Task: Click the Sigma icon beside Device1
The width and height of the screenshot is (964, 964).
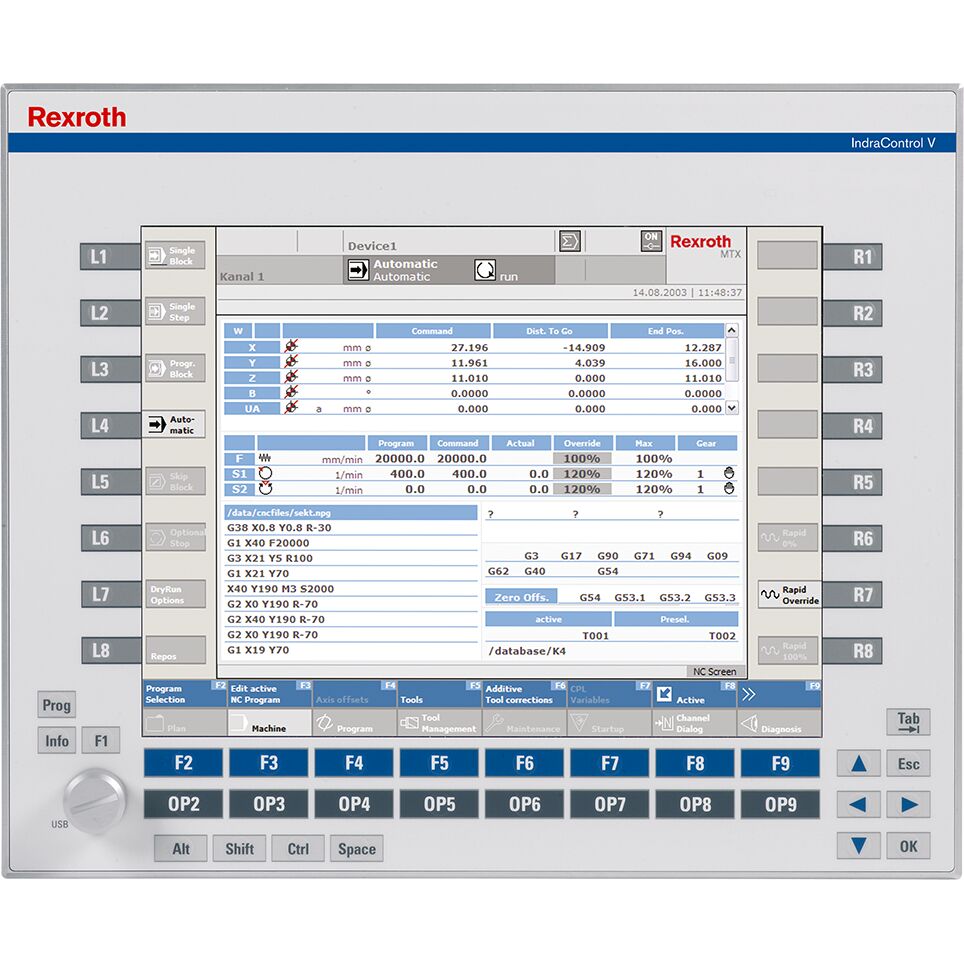Action: coord(569,241)
